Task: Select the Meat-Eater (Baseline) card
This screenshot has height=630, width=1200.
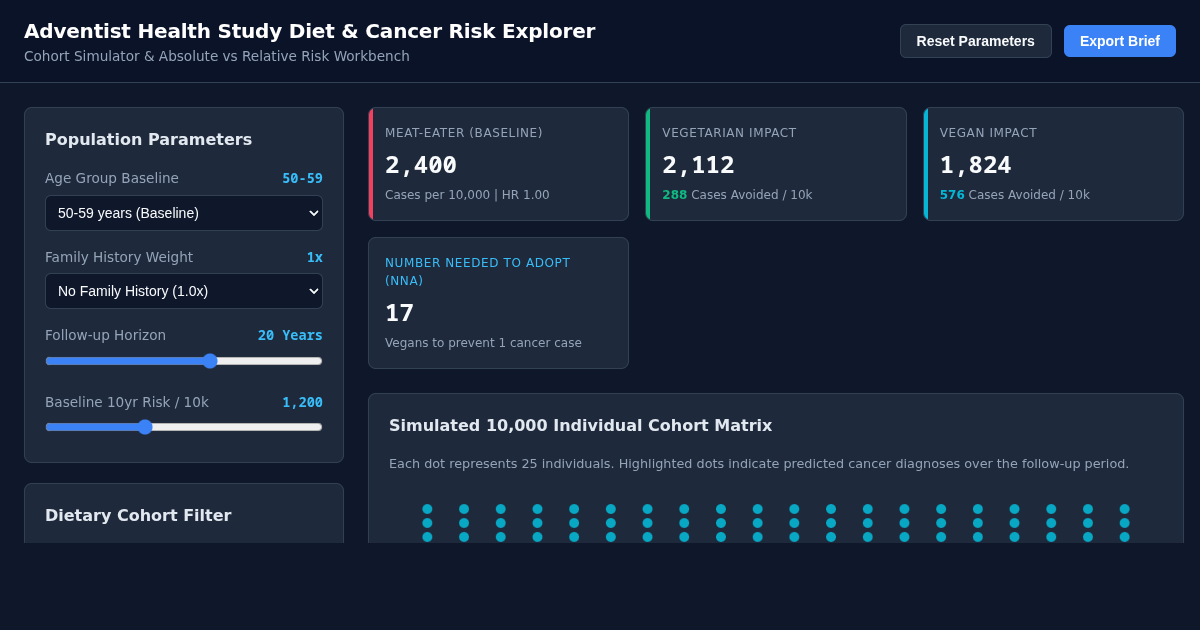Action: point(499,164)
